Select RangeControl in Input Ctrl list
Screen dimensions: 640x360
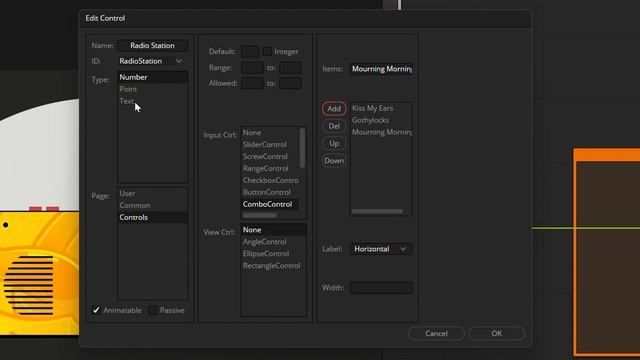click(x=270, y=168)
